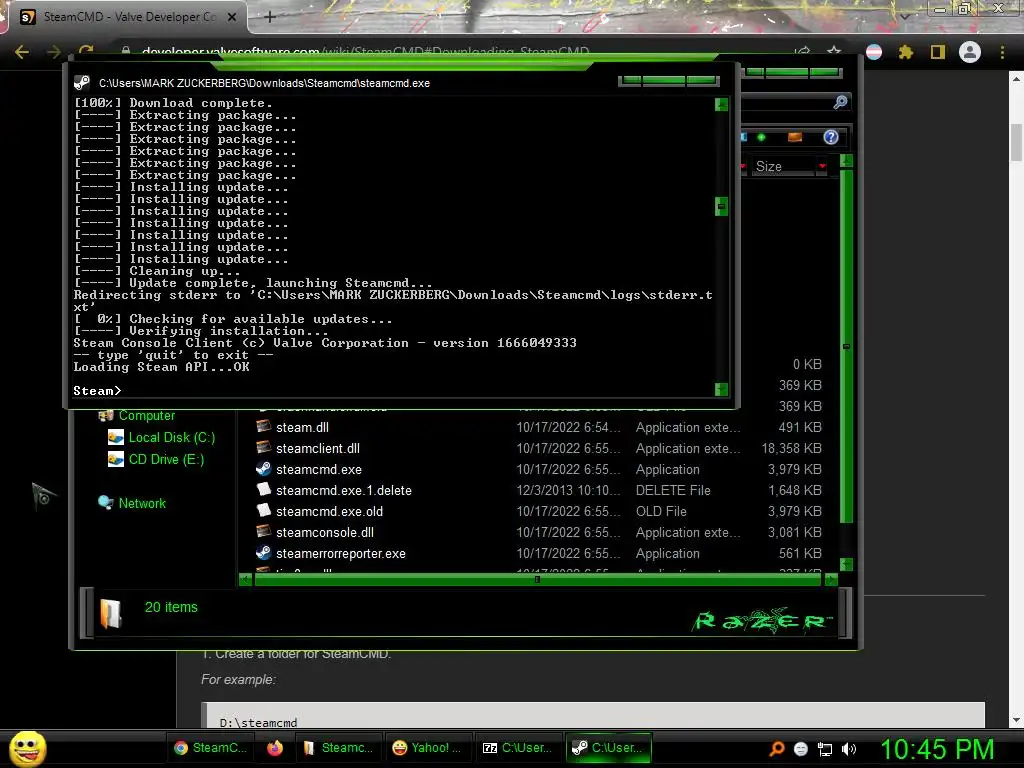Switch to Steamc... folder taskbar item
This screenshot has width=1024, height=768.
pos(338,748)
